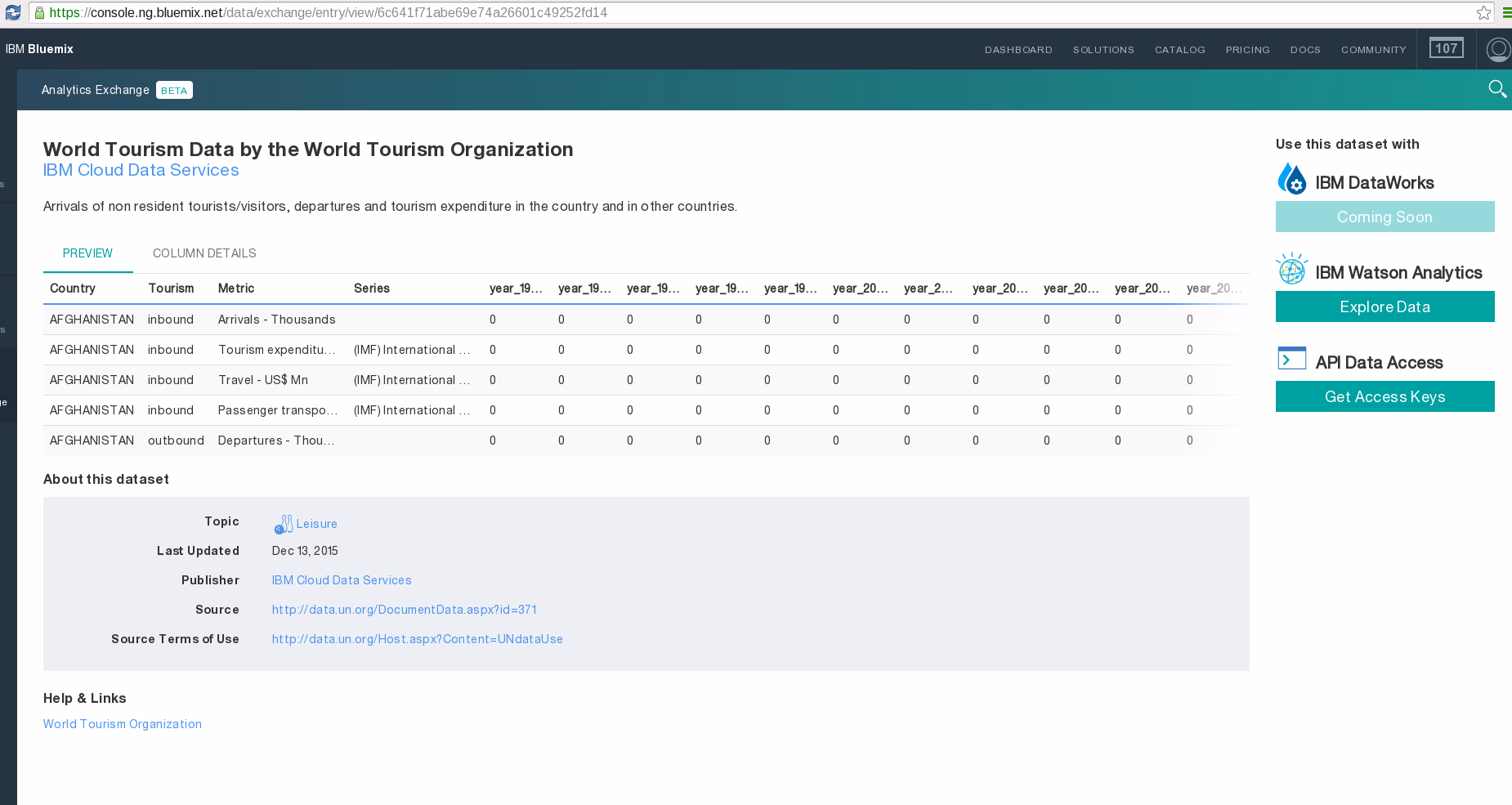Click the API Data Access terminal icon
This screenshot has height=805, width=1512.
(x=1291, y=359)
